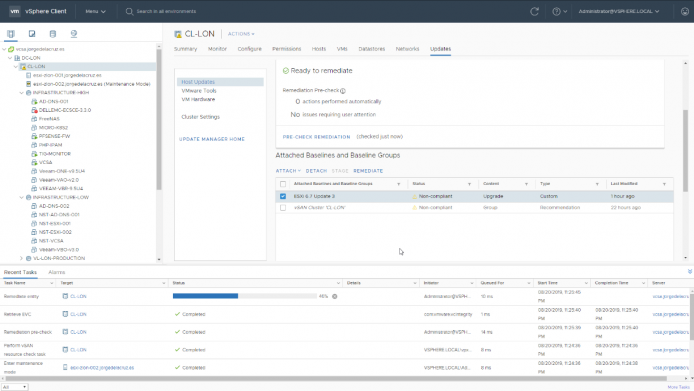
Task: Open the Hosts and Clusters inventory view icon
Action: click(x=11, y=34)
